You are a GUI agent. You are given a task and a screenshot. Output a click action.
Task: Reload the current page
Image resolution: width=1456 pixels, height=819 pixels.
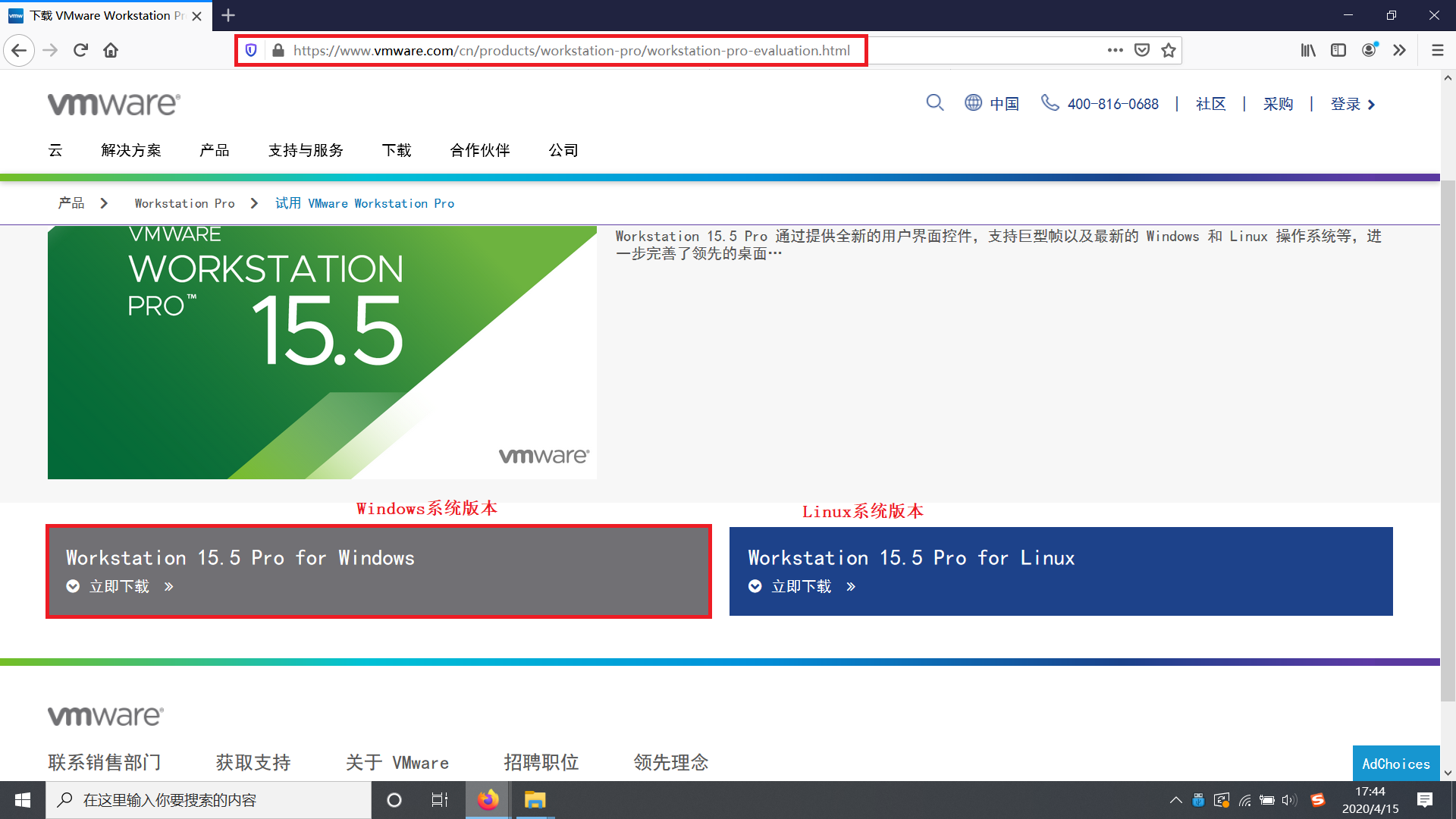[80, 51]
